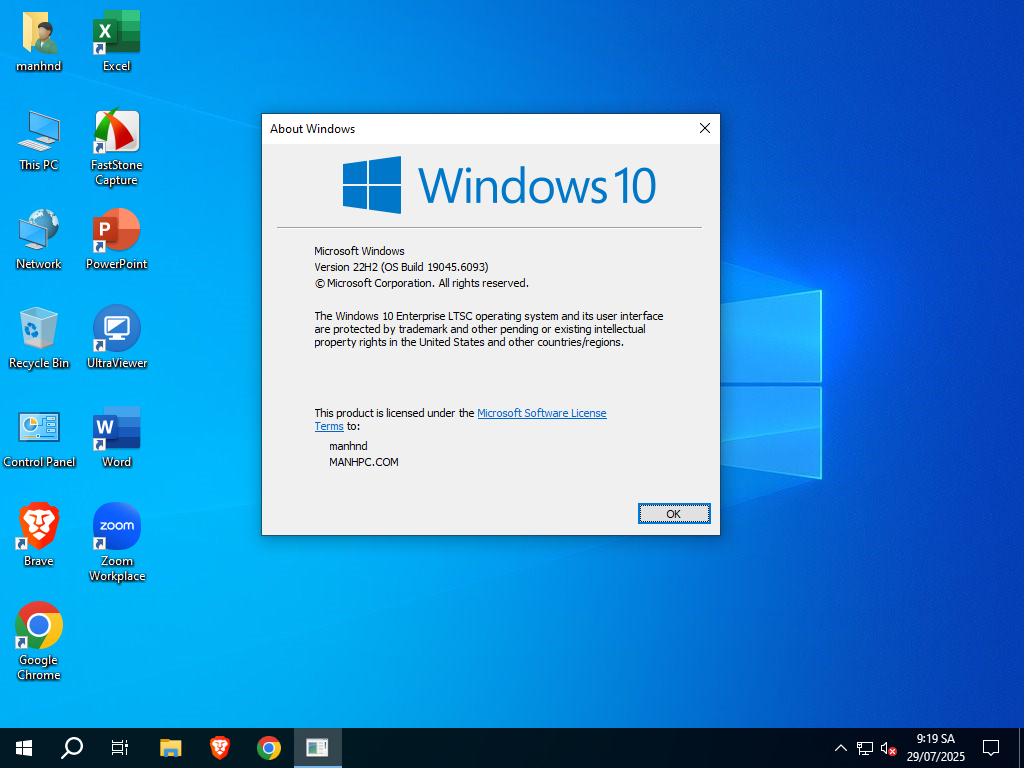Screen dimensions: 1024x768
Task: Open the muted volume control in tray
Action: (887, 747)
